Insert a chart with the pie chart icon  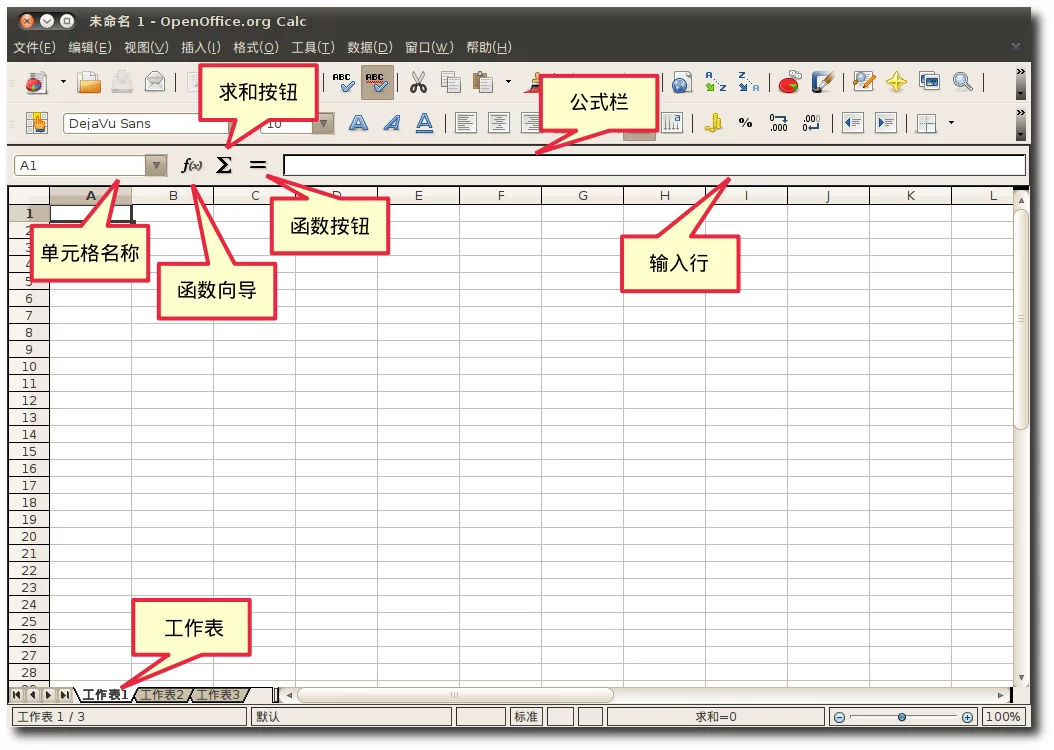(x=789, y=82)
